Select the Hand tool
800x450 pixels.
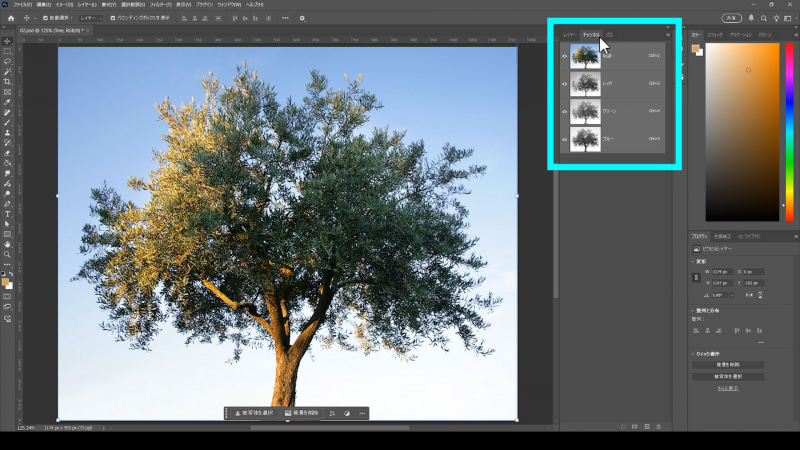click(x=7, y=245)
